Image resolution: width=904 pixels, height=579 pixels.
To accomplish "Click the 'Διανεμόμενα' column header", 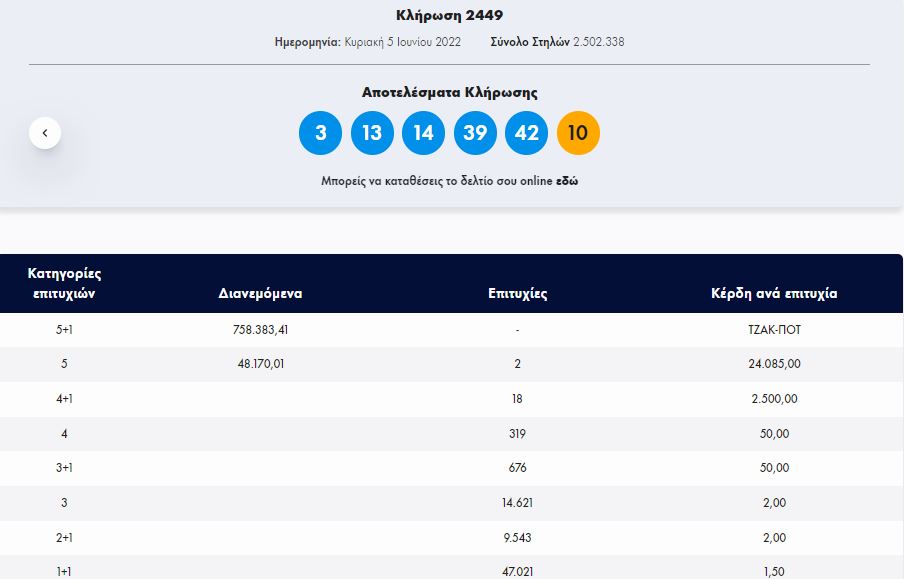I will click(260, 294).
